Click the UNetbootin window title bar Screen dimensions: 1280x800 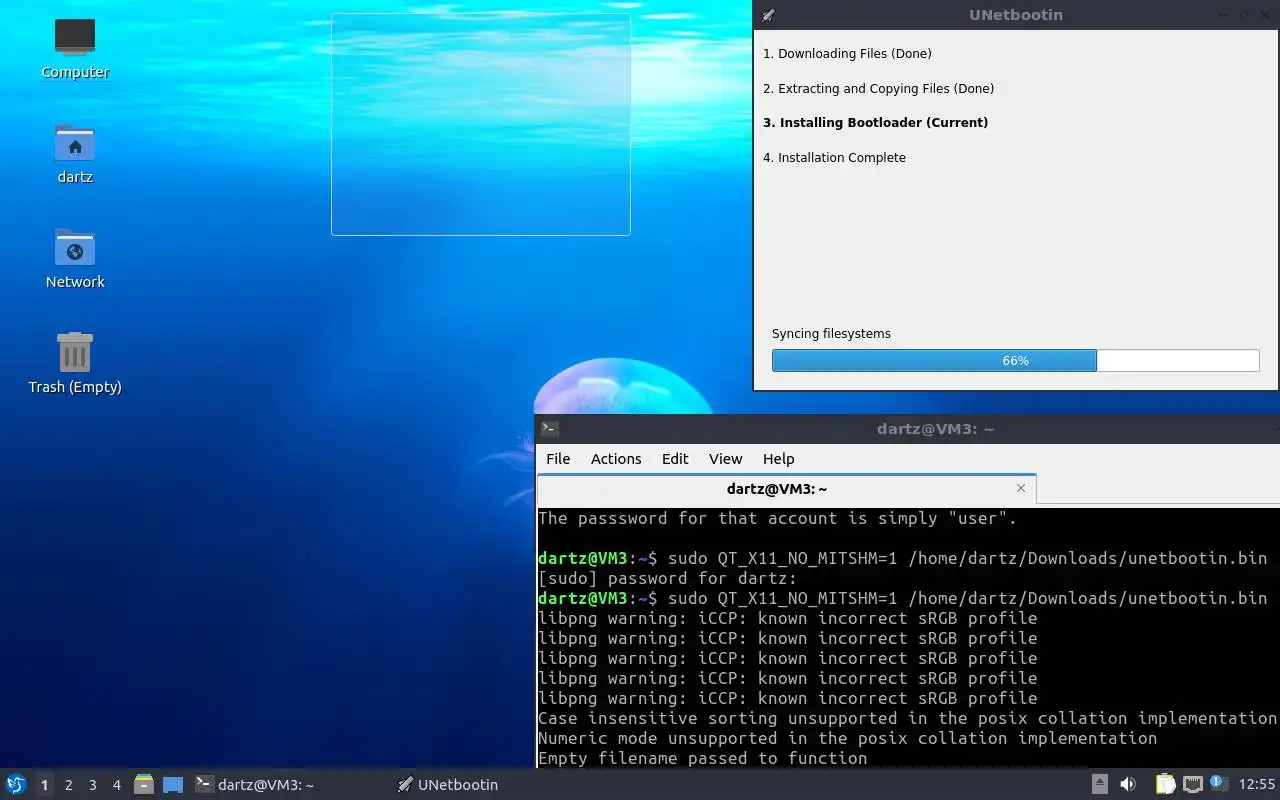point(1015,15)
